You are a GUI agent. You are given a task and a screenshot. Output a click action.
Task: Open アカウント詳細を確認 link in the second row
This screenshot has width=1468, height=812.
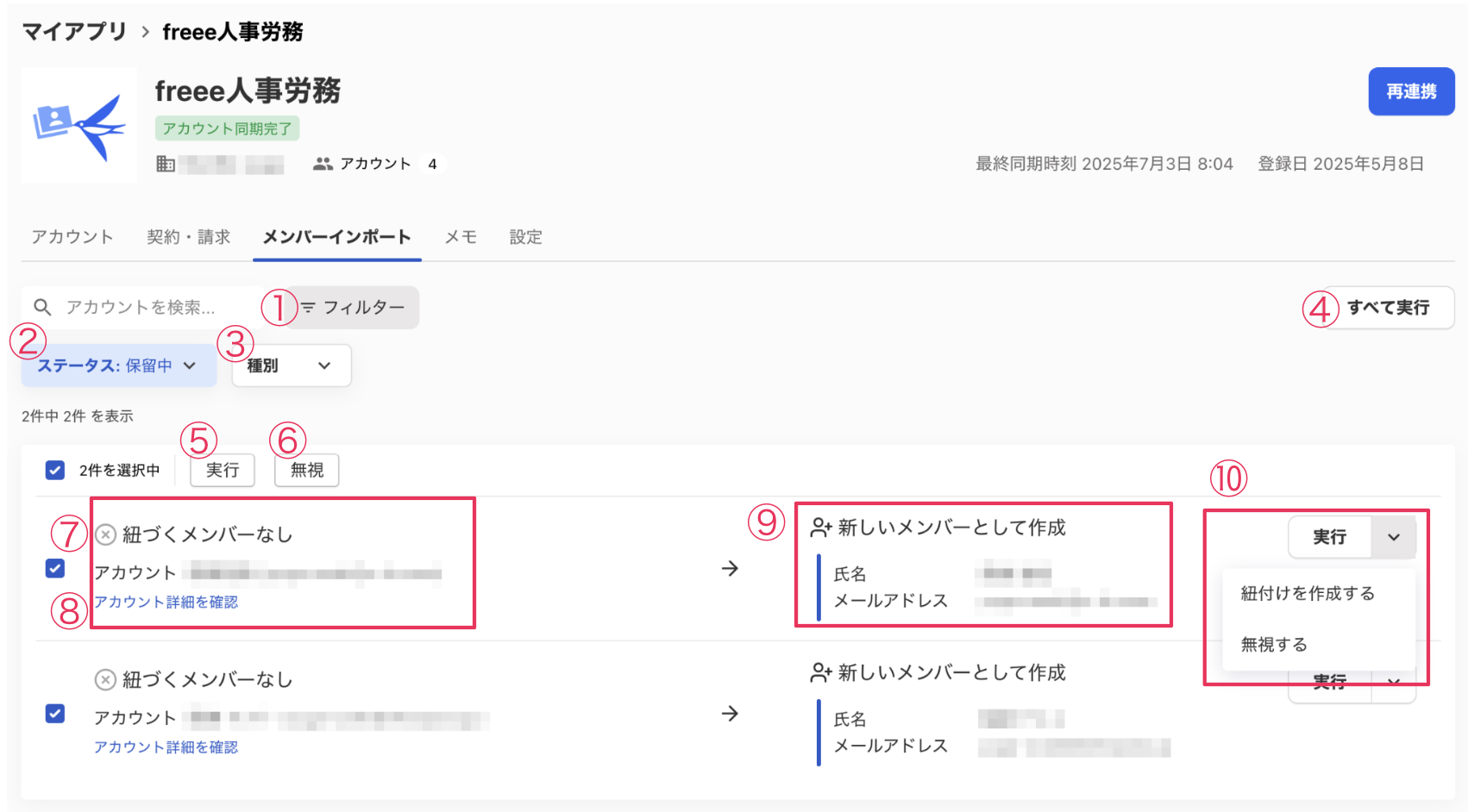point(166,746)
